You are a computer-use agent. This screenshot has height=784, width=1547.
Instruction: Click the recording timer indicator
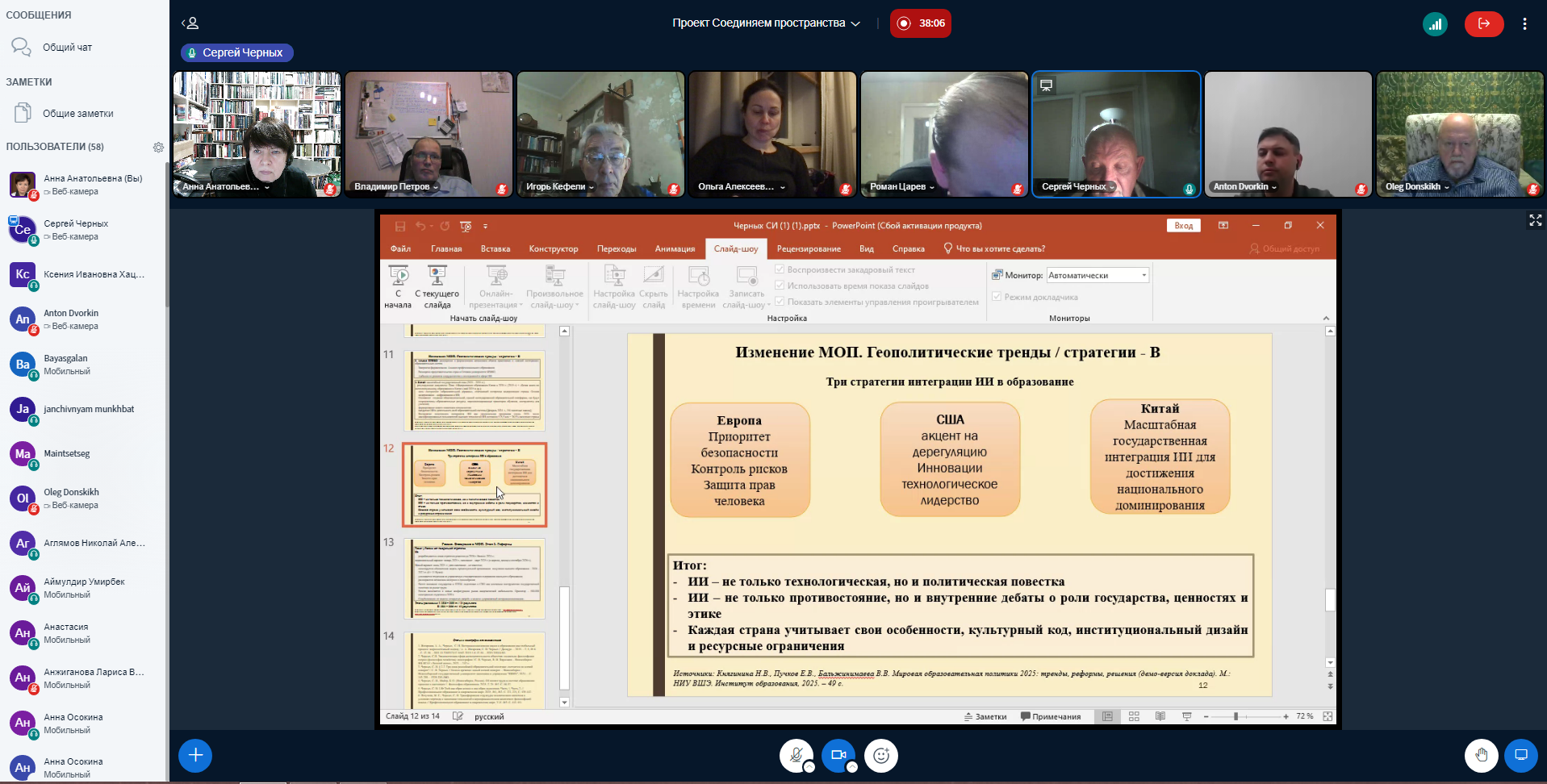tap(920, 23)
